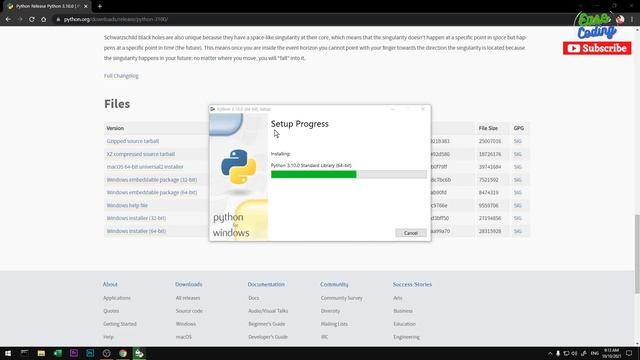
Task: Open the About footer heading
Action: 110,284
